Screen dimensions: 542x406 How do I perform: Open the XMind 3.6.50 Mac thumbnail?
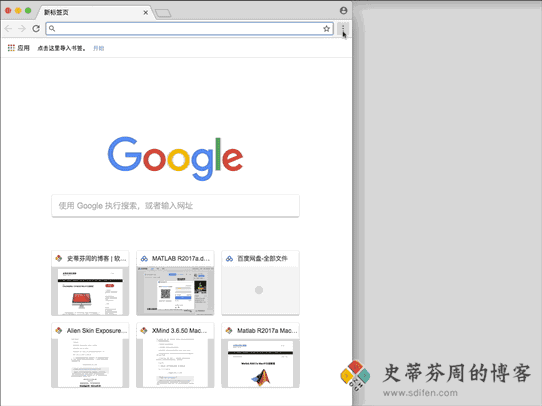click(x=175, y=355)
